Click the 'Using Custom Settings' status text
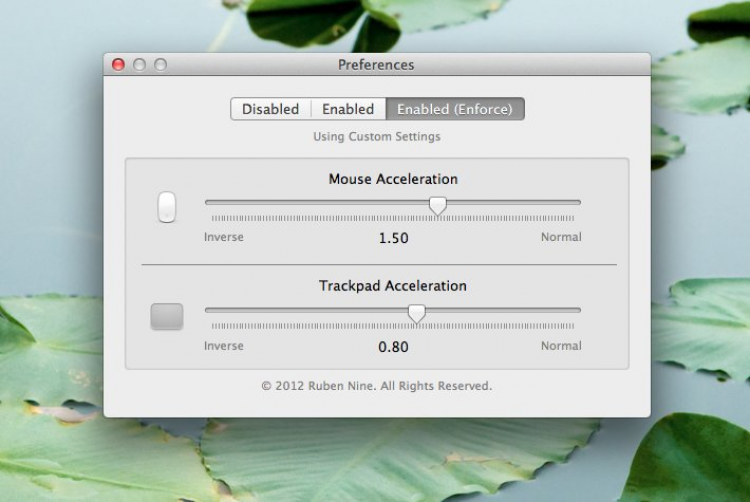The width and height of the screenshot is (750, 502). [377, 137]
